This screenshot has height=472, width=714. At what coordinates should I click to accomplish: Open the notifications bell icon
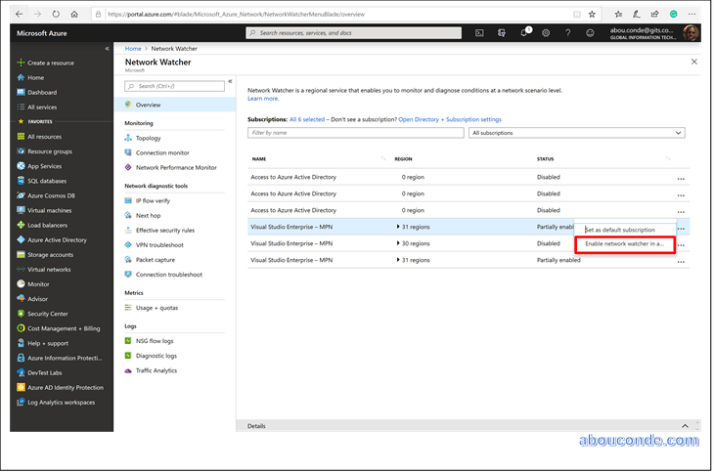pos(524,33)
